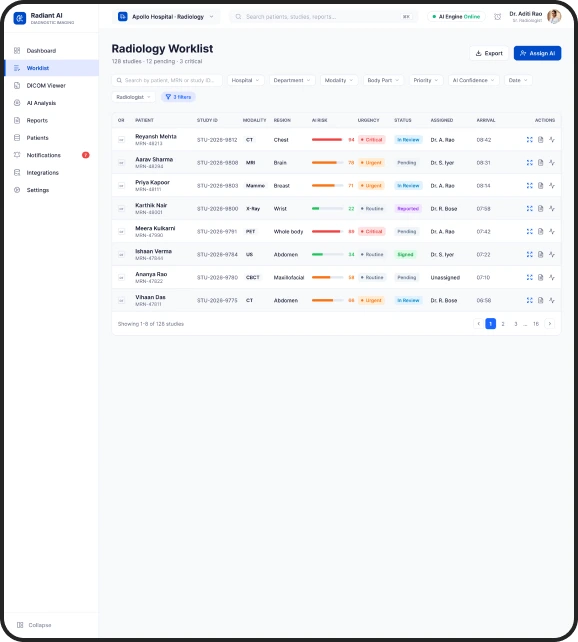Toggle row box for Karthik Nair
The image size is (578, 642).
[x=121, y=208]
